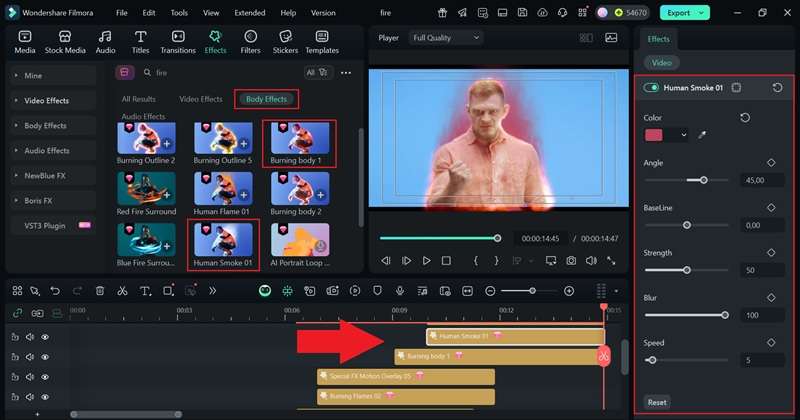Open the Transitions panel
This screenshot has height=420, width=800.
click(178, 42)
